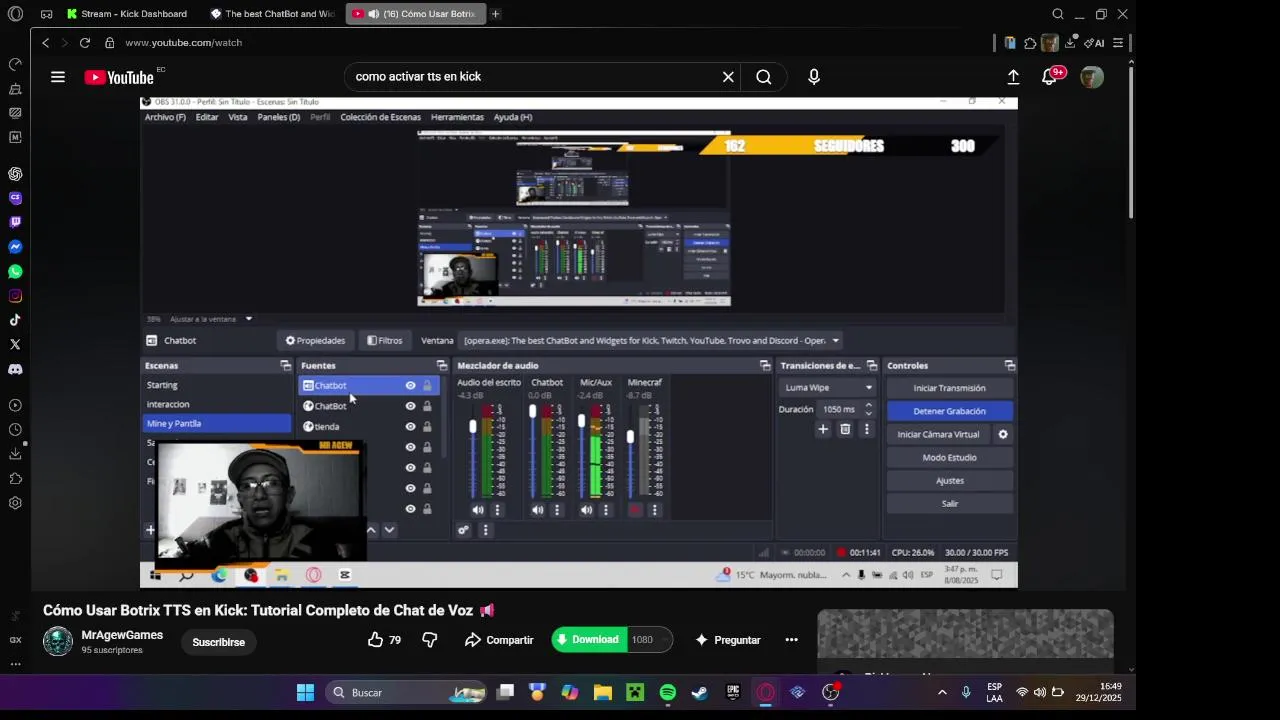Toggle lock on selected Chatbot source
1280x720 pixels.
(427, 386)
